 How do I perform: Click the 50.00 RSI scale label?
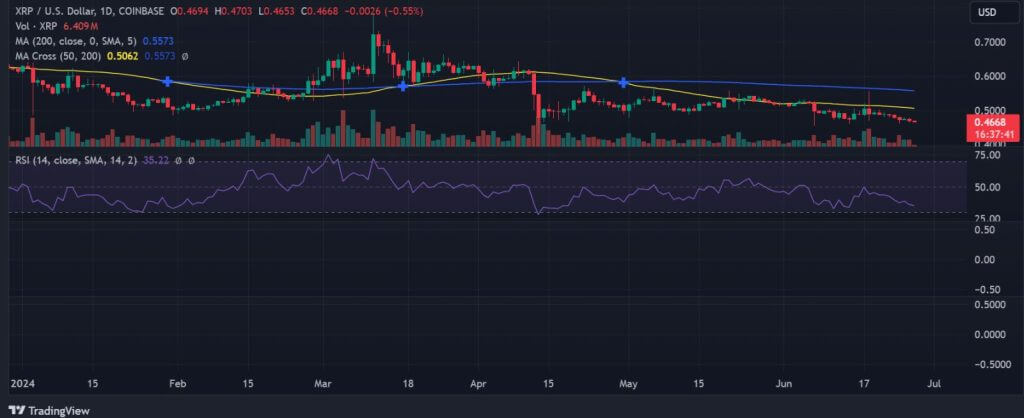pyautogui.click(x=987, y=187)
